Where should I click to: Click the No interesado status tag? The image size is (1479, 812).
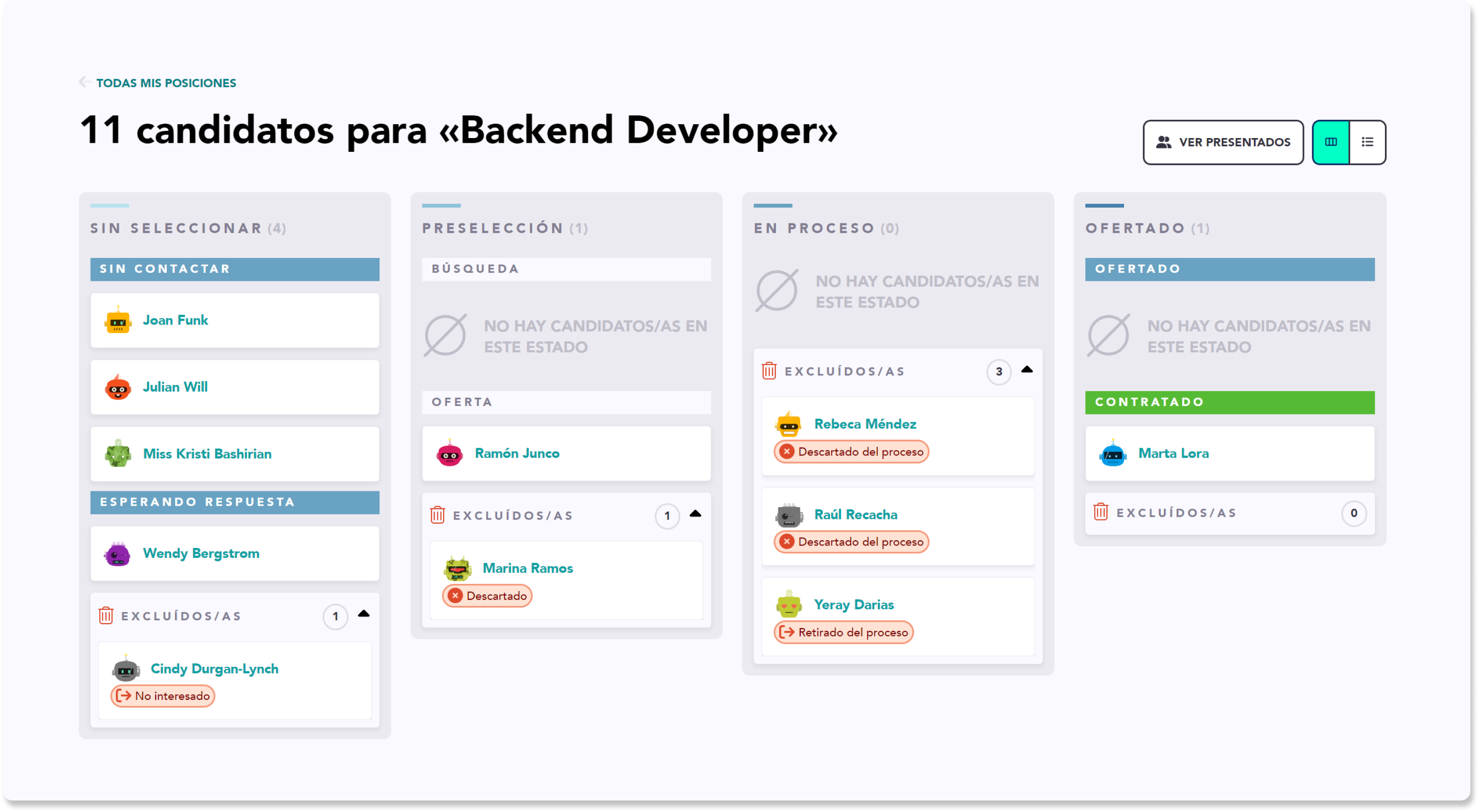163,696
